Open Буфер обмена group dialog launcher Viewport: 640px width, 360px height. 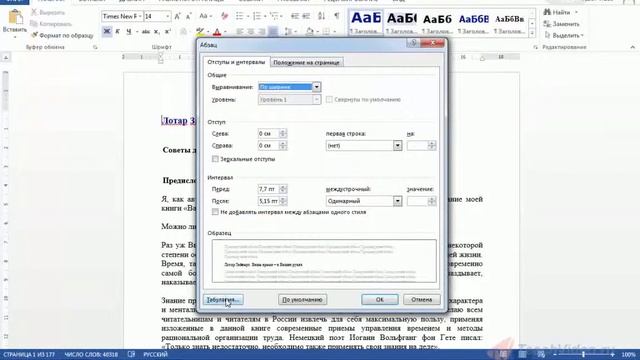(95, 47)
